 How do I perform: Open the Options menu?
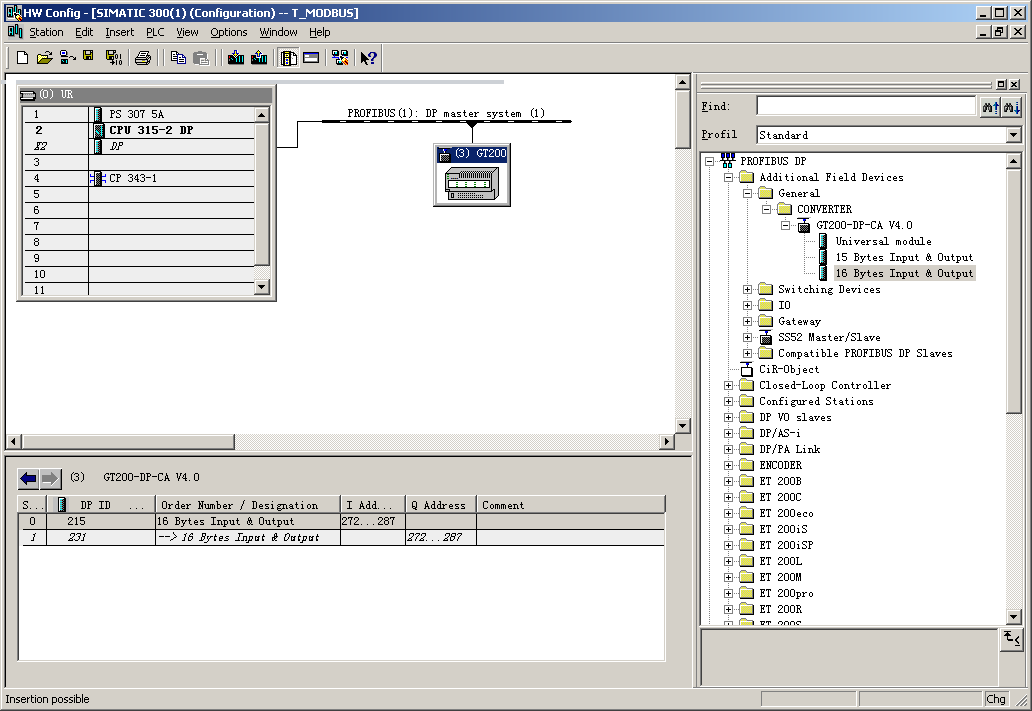tap(228, 32)
